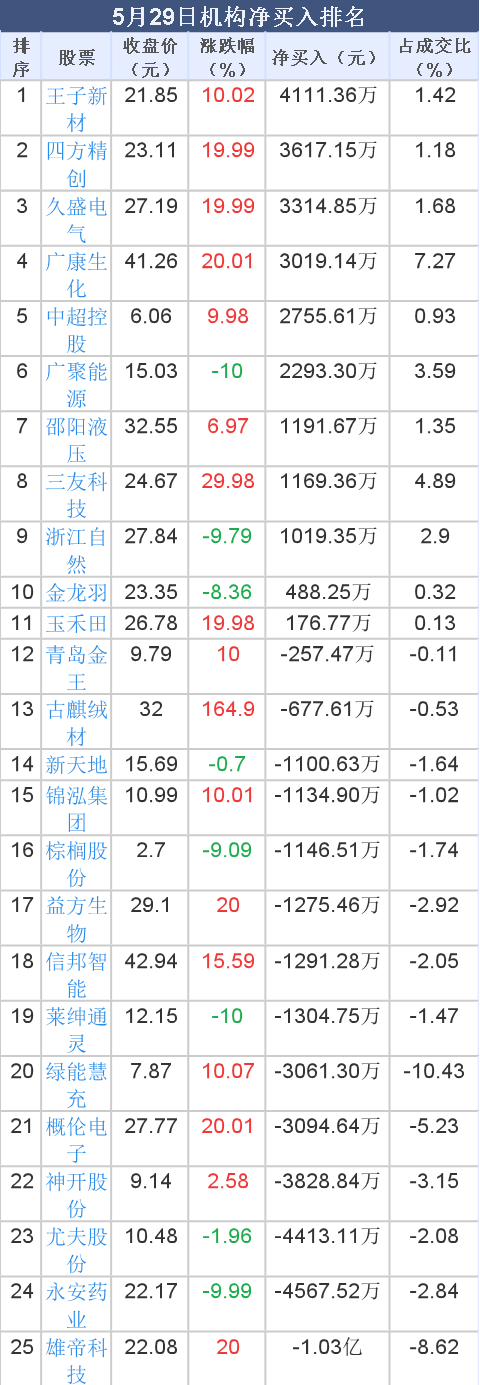Open the 绿能慧充 stock link
Viewport: 480px width, 1385px height.
click(77, 1085)
